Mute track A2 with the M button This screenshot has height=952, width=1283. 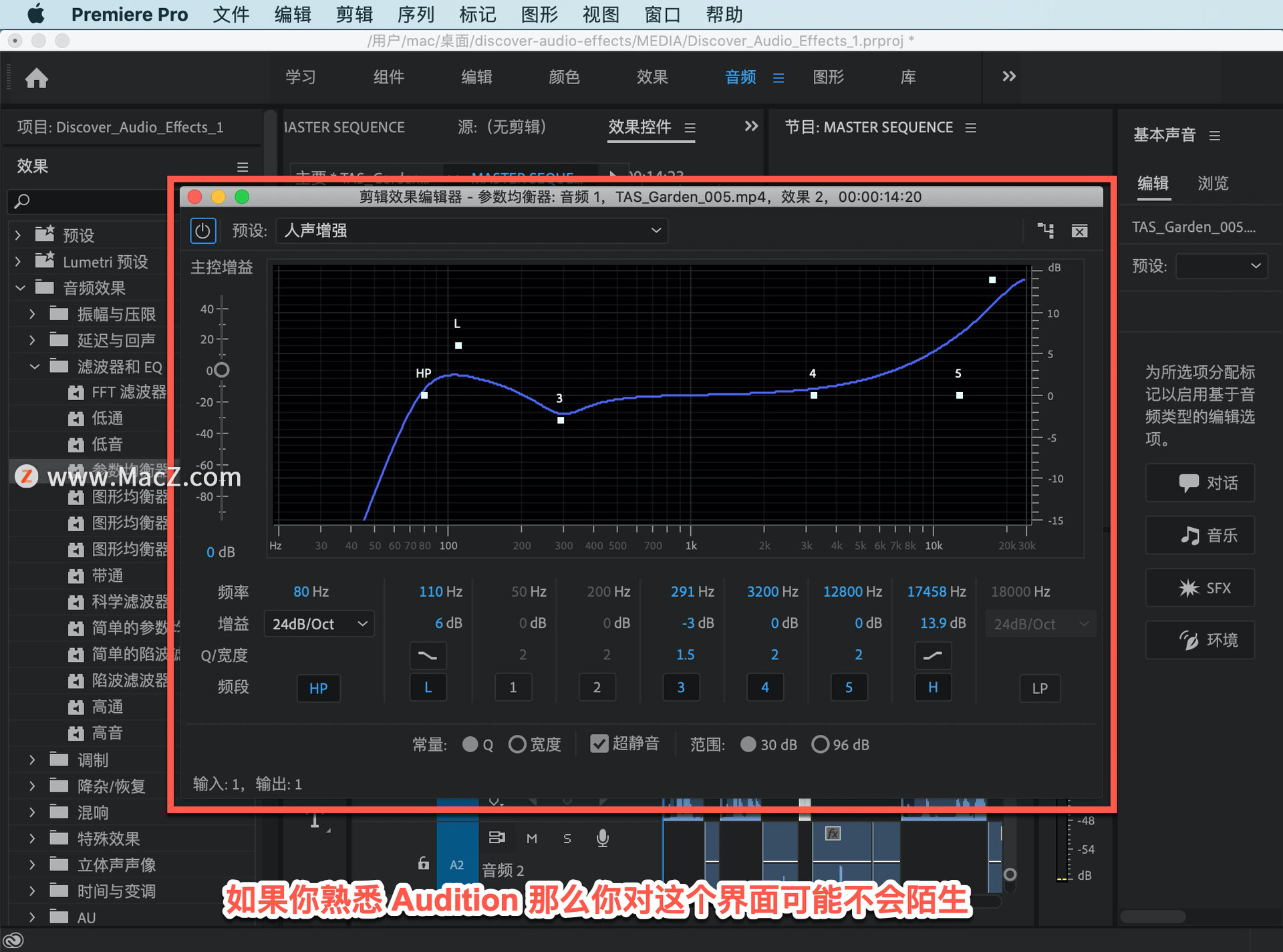(532, 838)
